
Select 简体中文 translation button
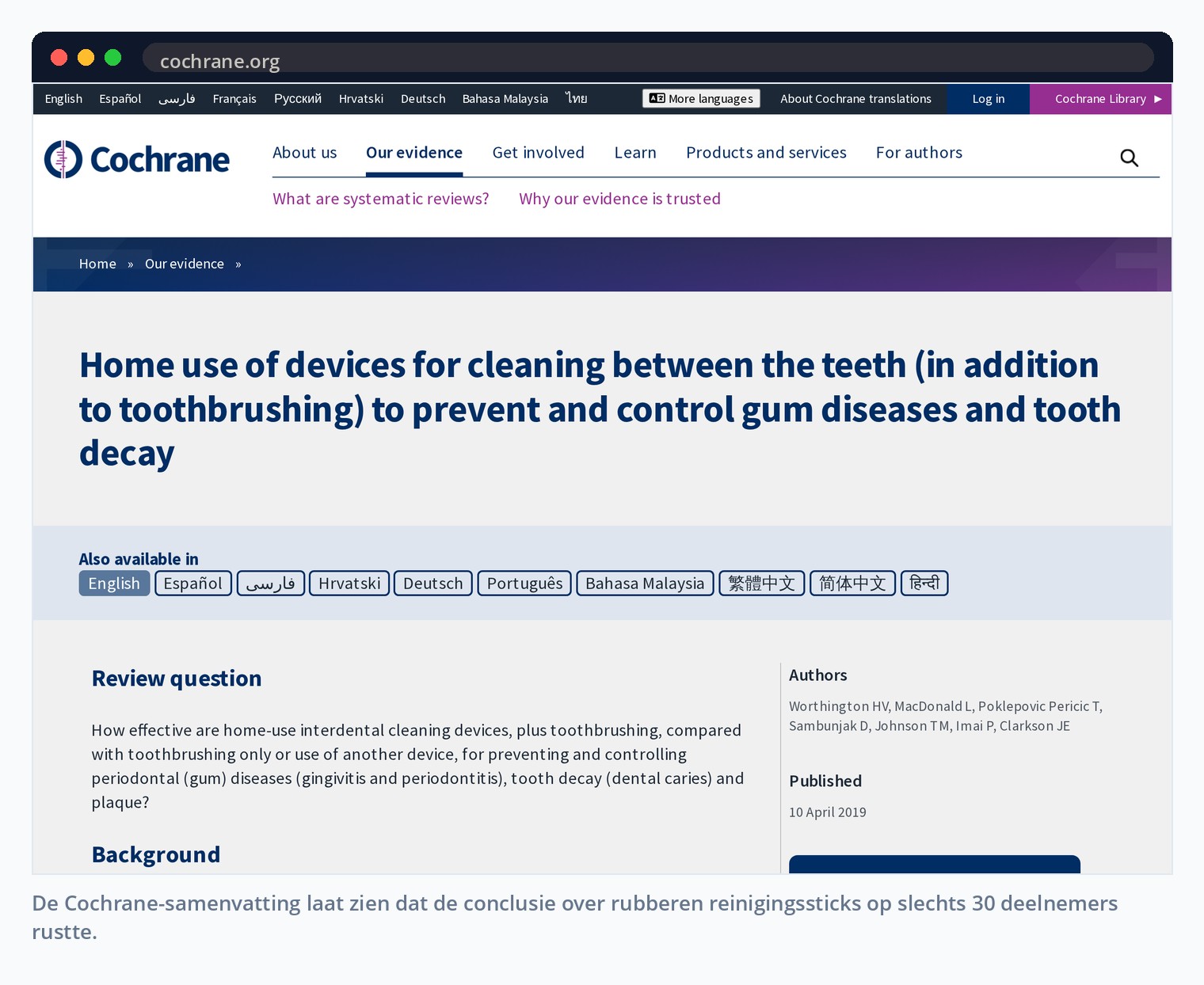tap(853, 584)
